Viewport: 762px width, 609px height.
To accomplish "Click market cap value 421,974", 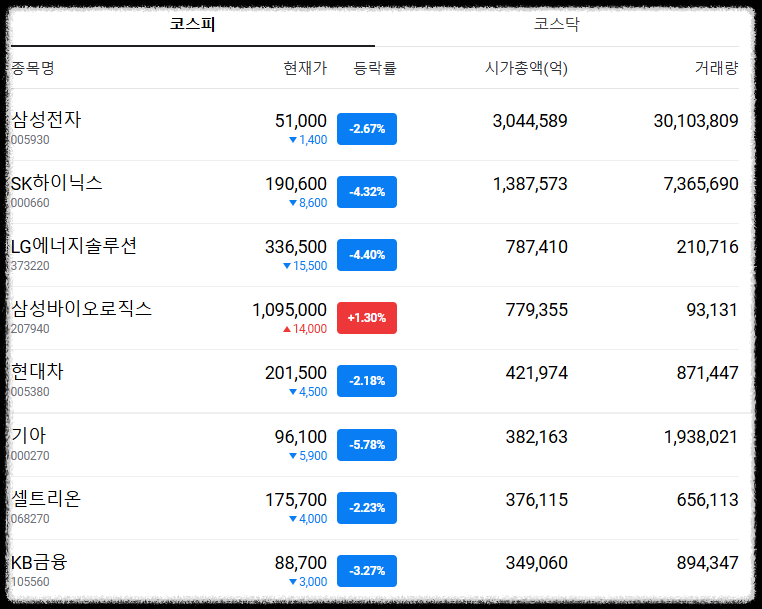I will [537, 373].
